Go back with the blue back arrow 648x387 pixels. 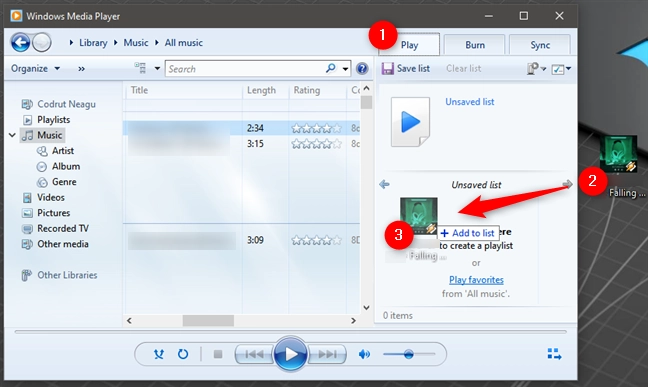[20, 42]
